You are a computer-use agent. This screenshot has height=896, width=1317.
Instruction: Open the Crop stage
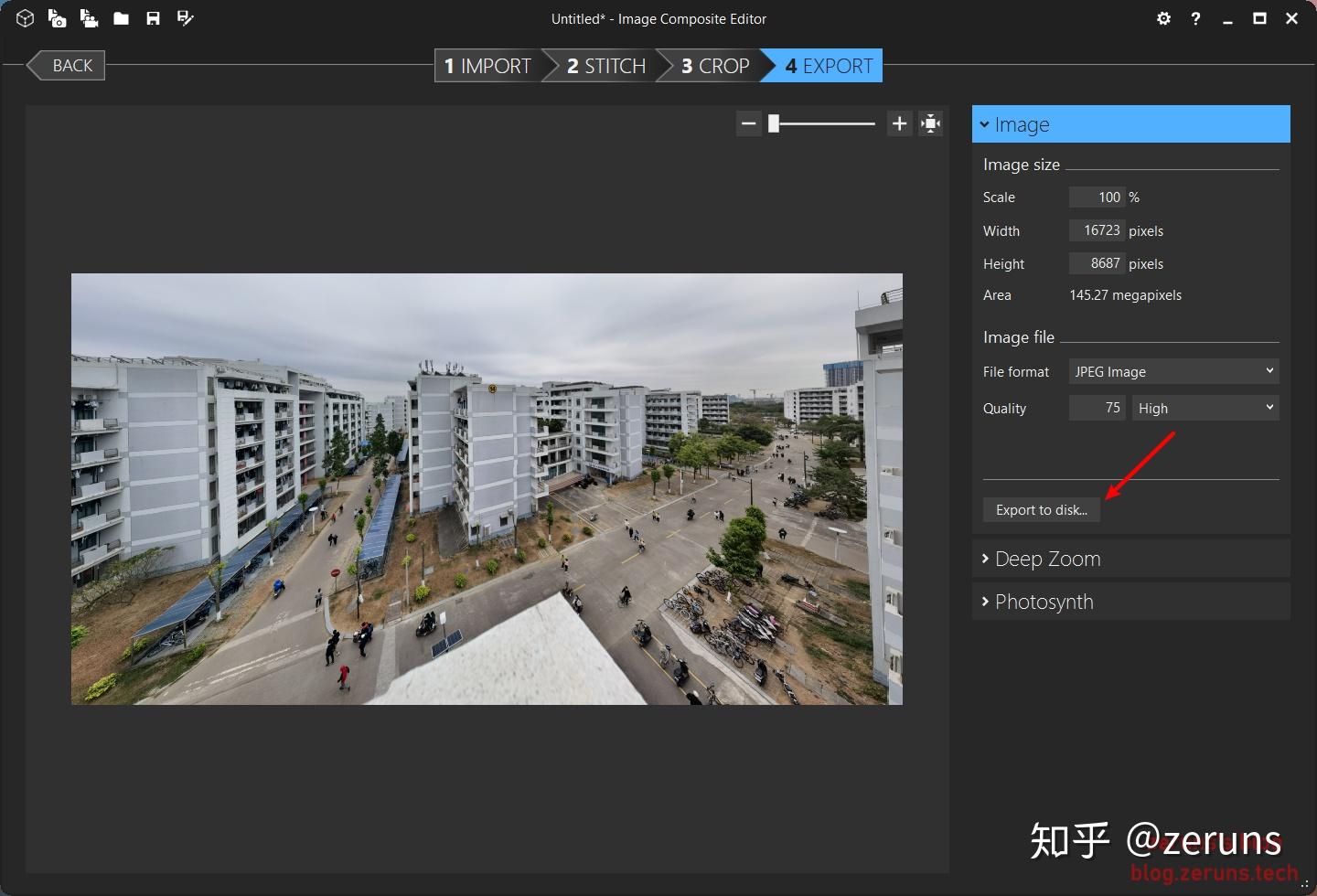(x=713, y=65)
